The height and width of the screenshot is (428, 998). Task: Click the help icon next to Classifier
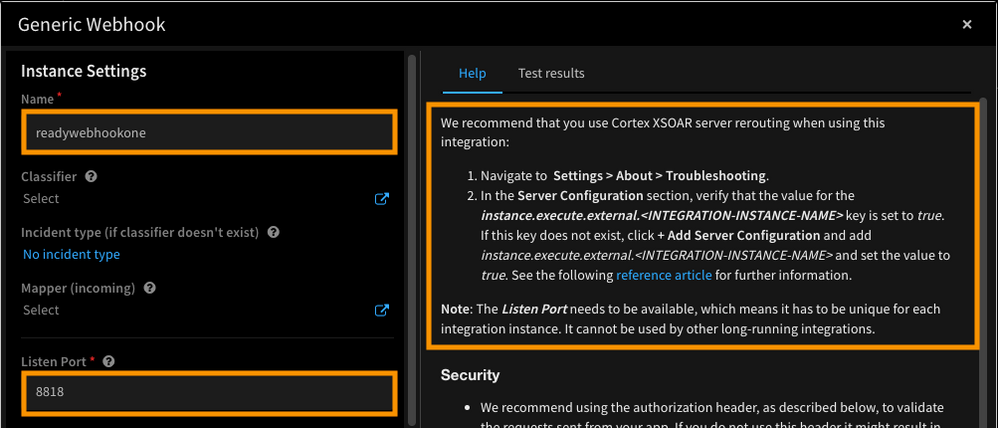tap(91, 177)
